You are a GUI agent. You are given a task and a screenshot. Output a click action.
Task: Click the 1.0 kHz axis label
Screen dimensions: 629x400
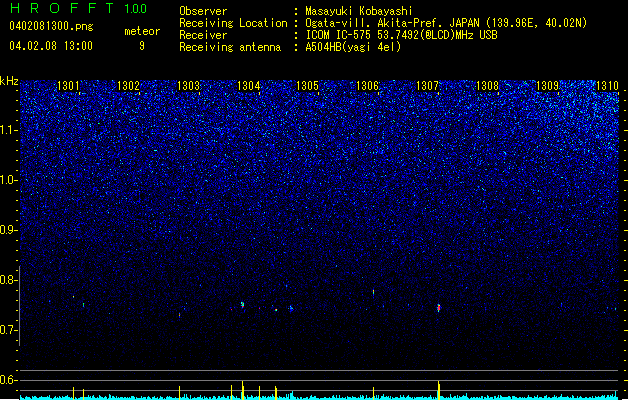9,180
